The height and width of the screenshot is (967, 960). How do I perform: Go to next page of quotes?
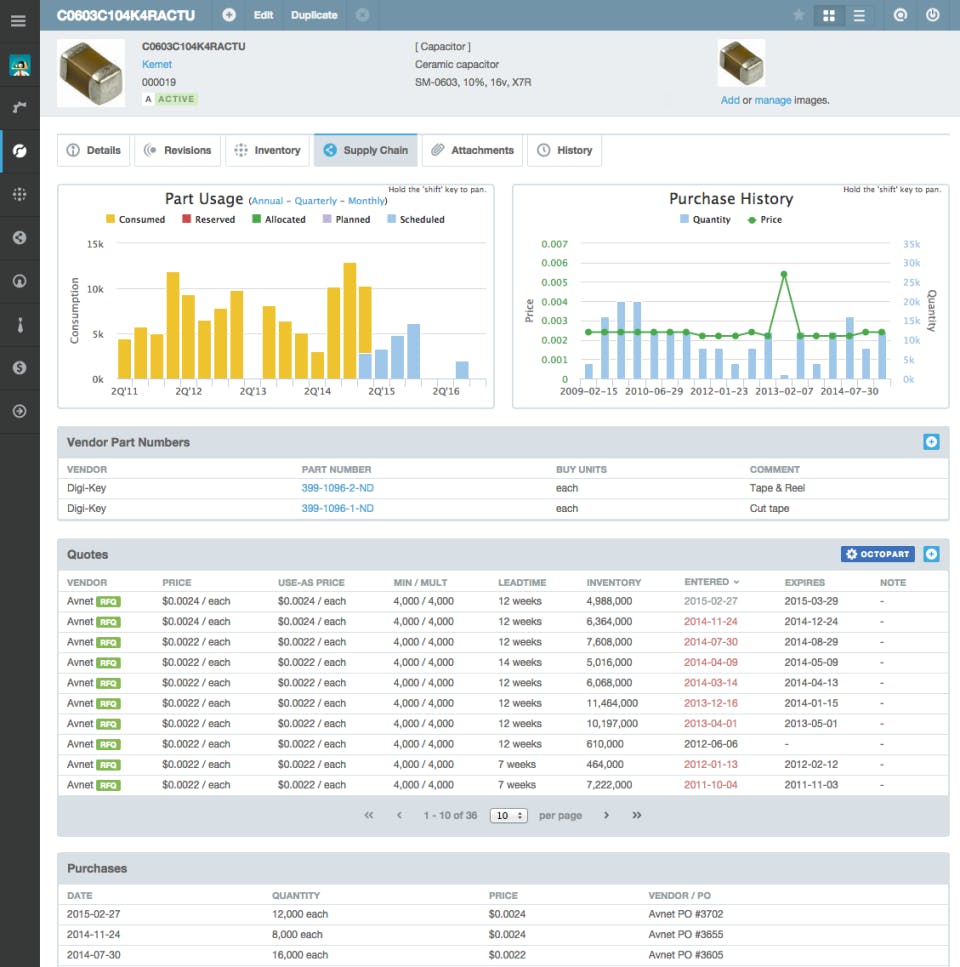606,815
